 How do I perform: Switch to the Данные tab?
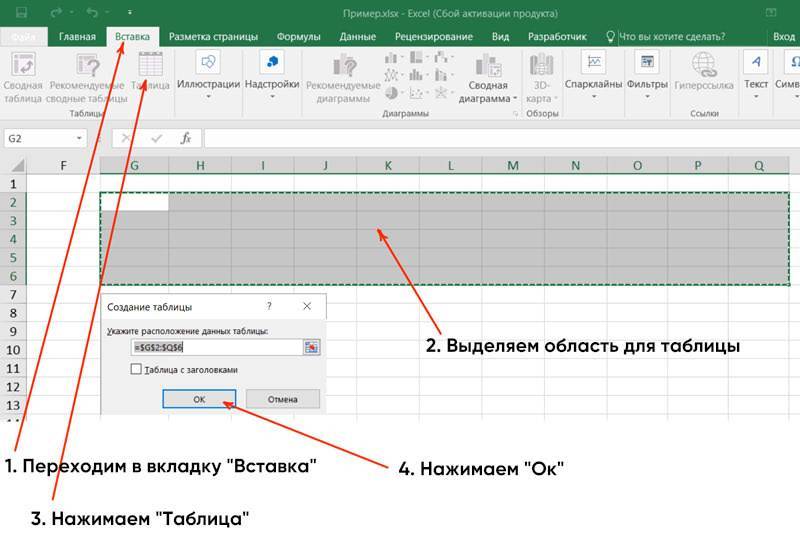click(358, 37)
